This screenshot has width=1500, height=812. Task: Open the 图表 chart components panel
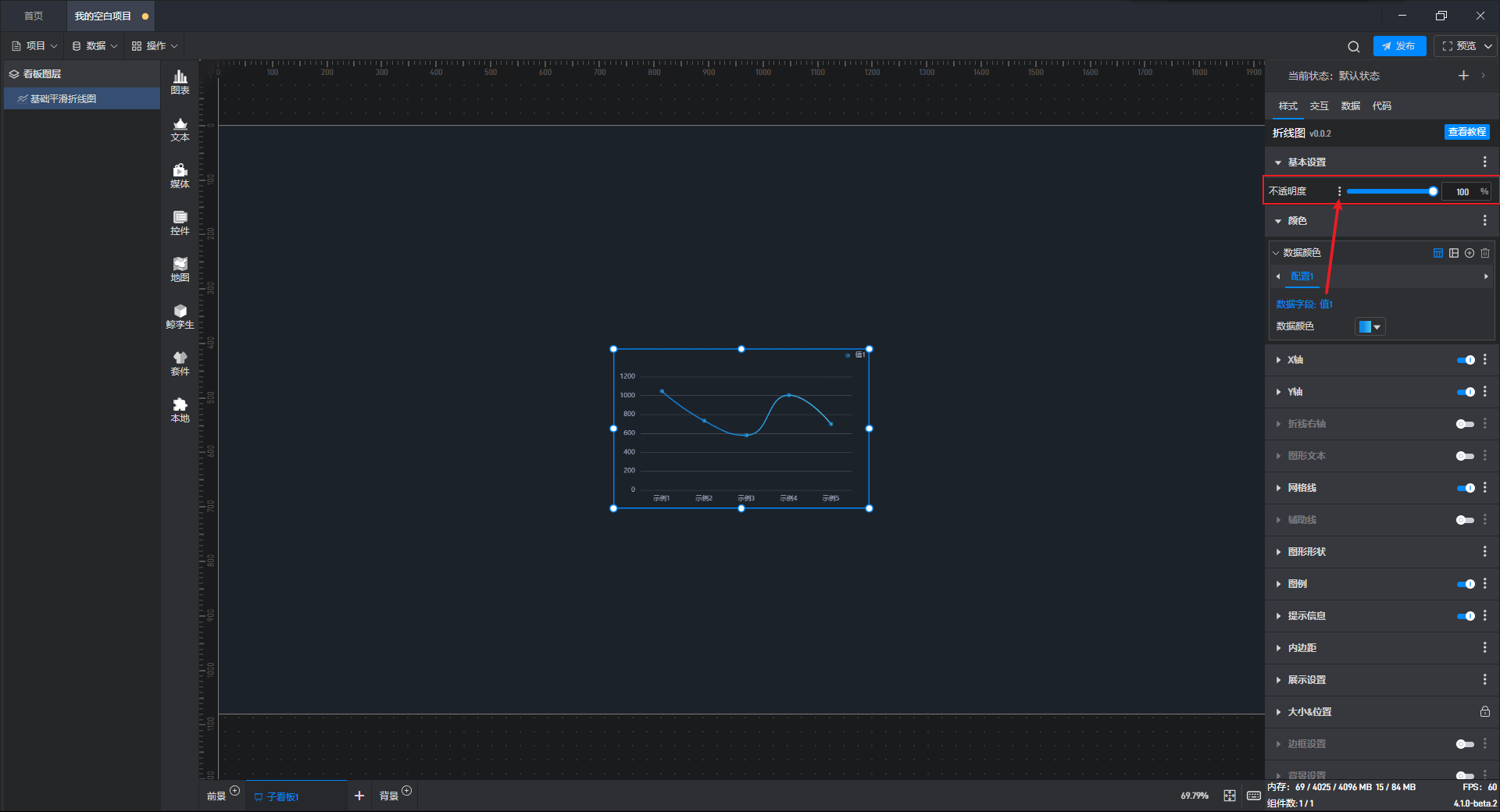(180, 82)
